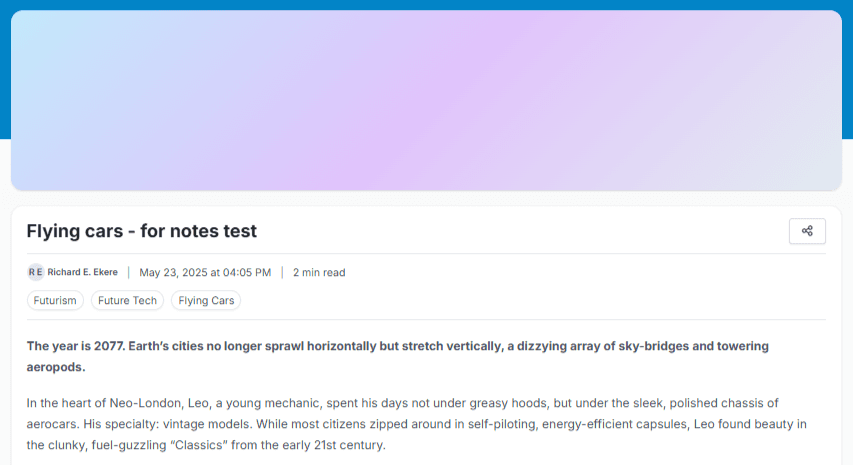Click the bold intro paragraph
The width and height of the screenshot is (853, 465).
click(x=398, y=356)
